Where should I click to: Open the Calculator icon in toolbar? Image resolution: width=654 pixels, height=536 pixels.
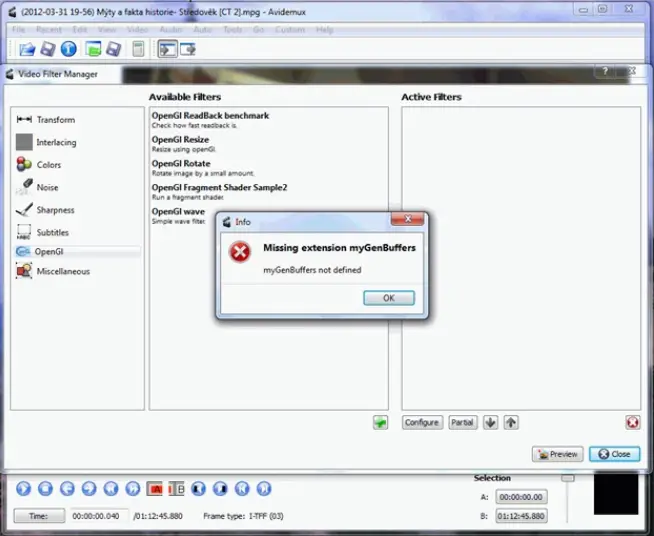click(x=138, y=49)
